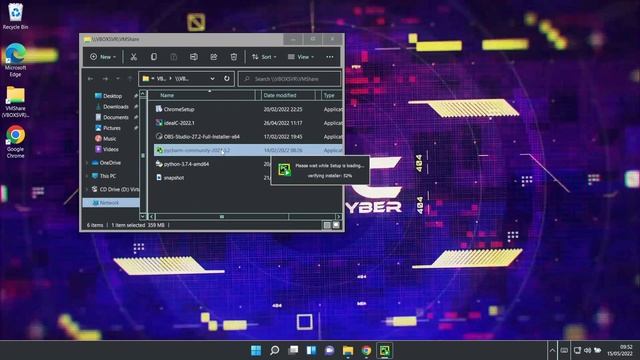Open Windows Start menu on taskbar

click(256, 350)
